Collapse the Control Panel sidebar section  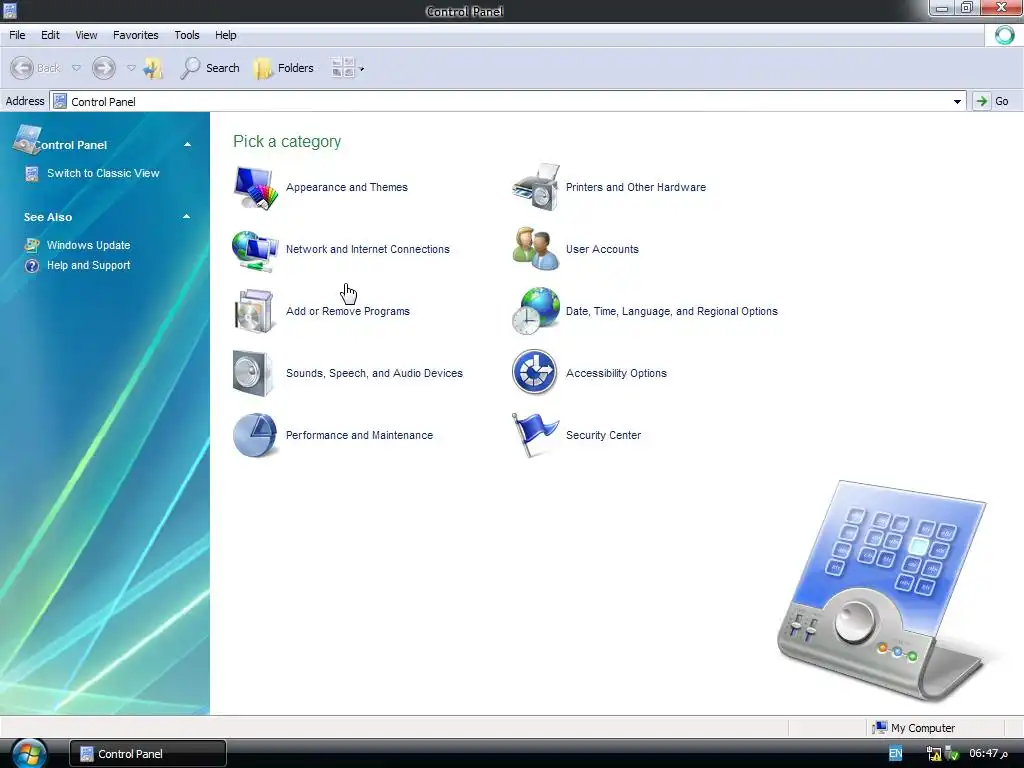(x=187, y=144)
